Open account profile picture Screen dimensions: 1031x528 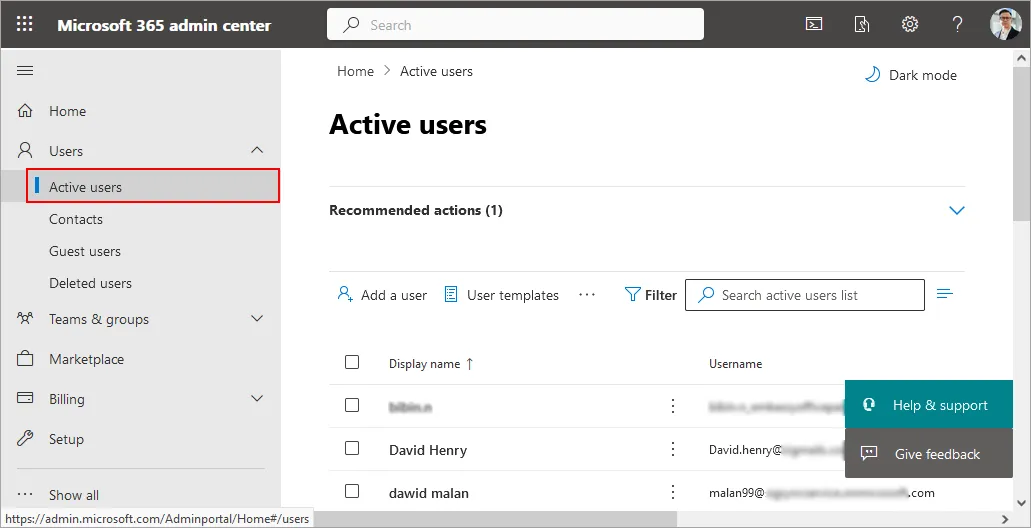tap(1005, 24)
